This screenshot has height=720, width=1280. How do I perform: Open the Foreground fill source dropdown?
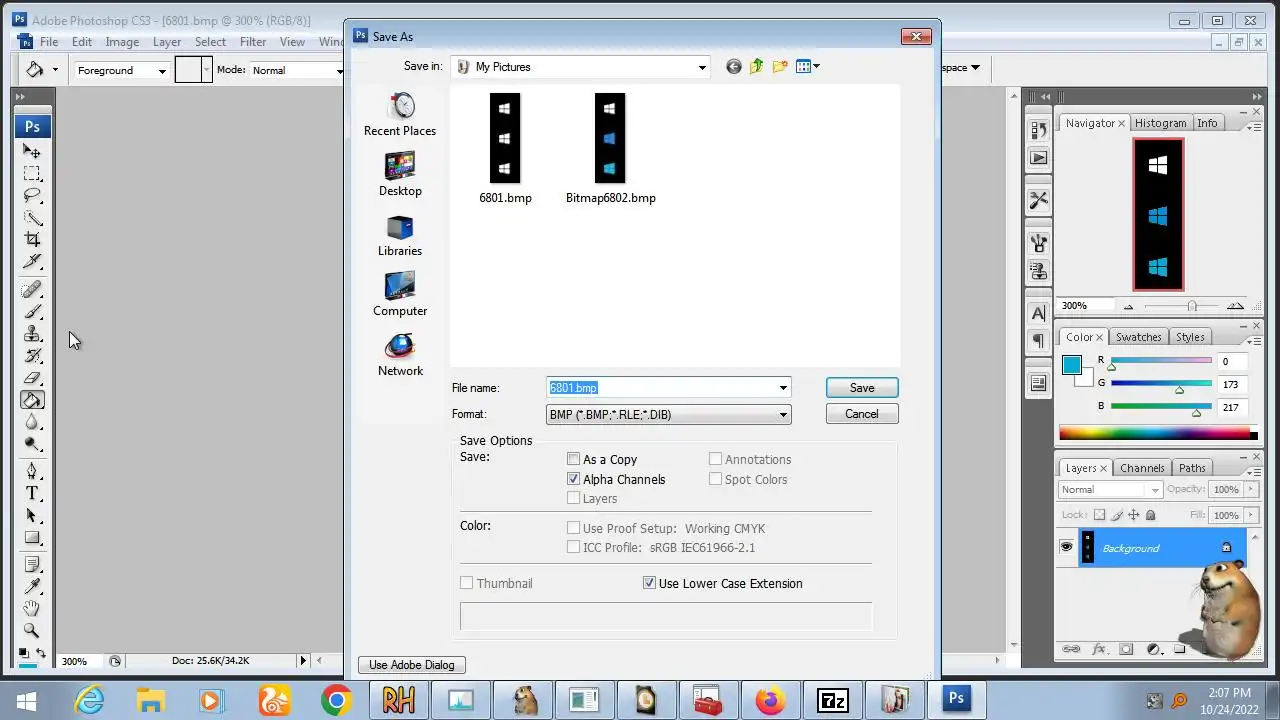(x=121, y=70)
